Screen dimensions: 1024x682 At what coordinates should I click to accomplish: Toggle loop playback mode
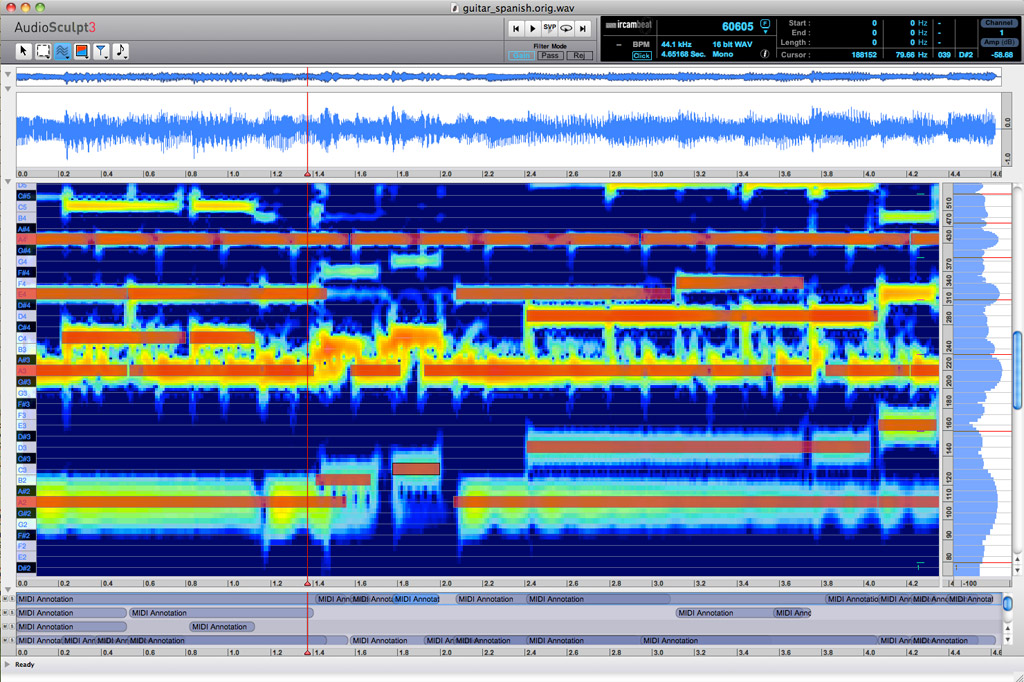click(x=566, y=29)
